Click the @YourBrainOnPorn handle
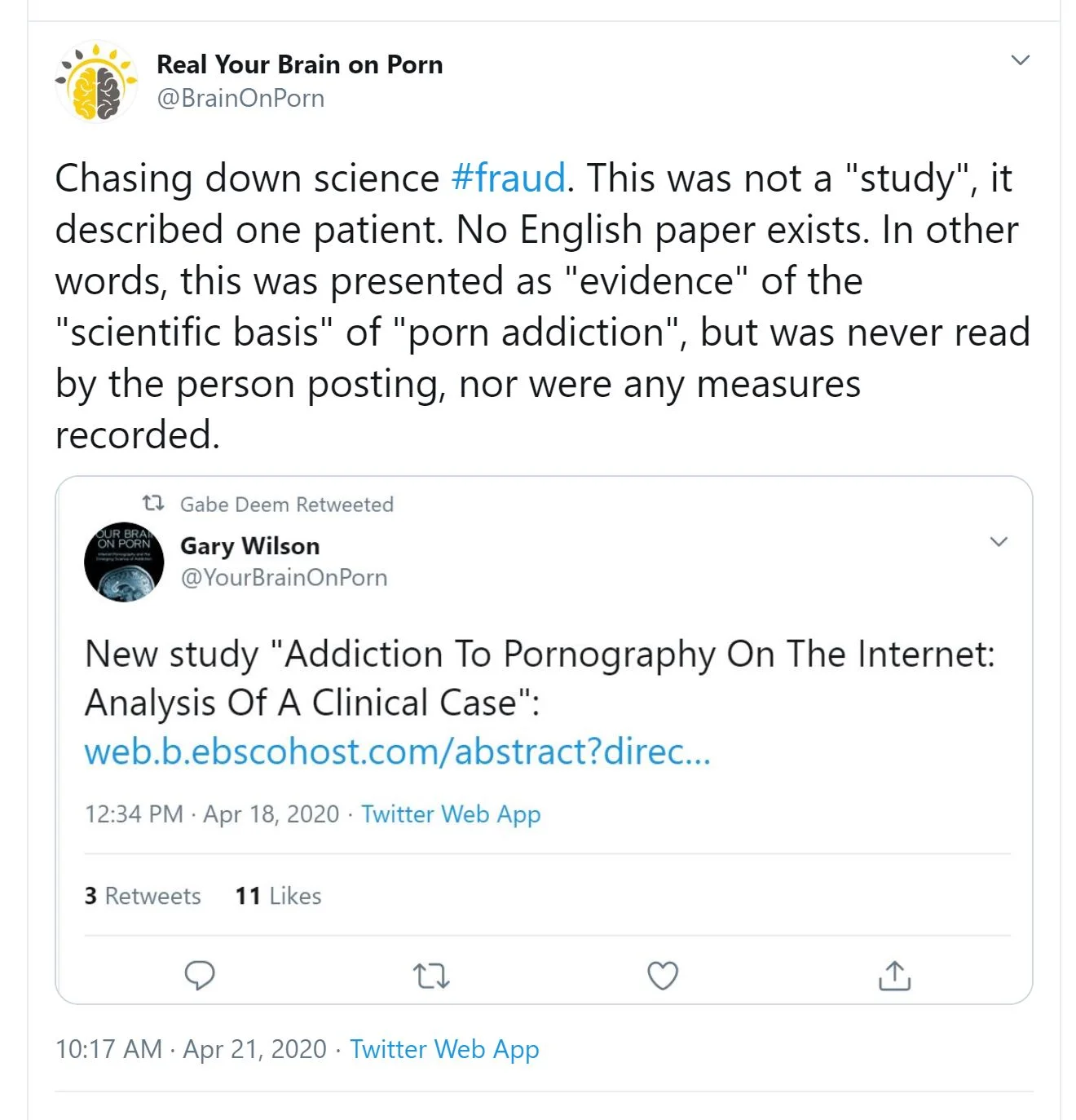 tap(284, 577)
